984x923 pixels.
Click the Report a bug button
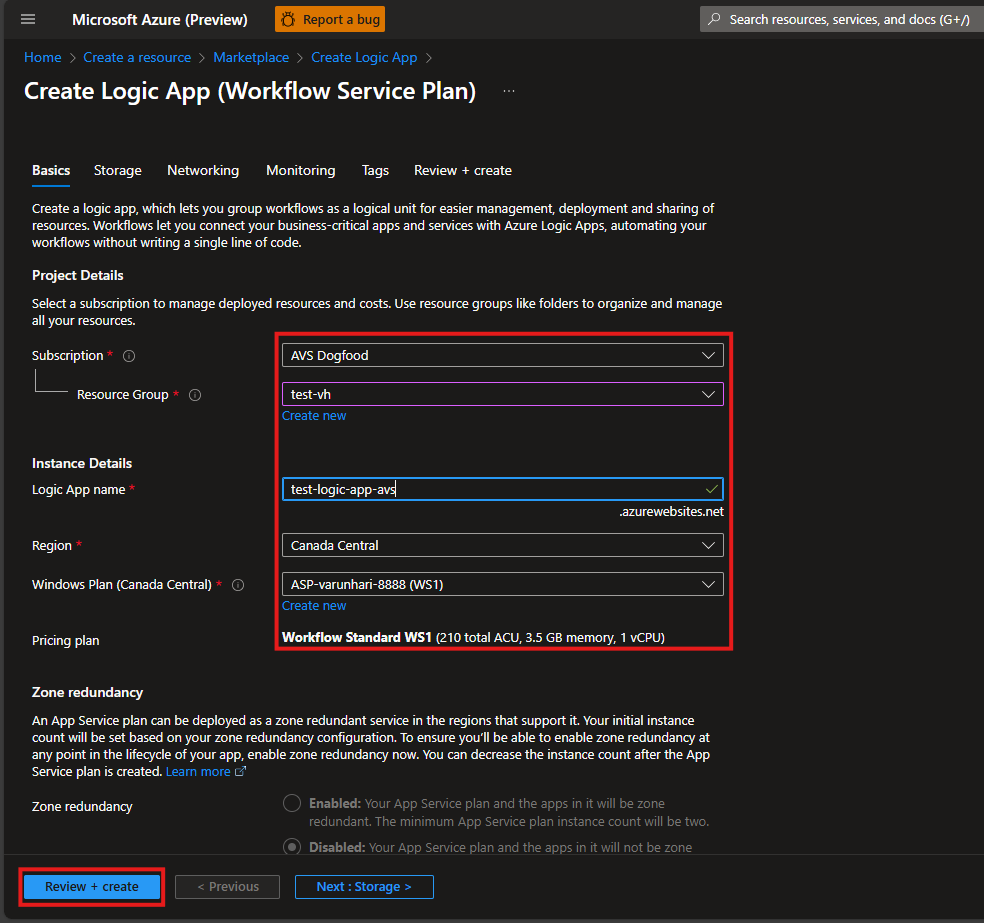click(x=330, y=19)
